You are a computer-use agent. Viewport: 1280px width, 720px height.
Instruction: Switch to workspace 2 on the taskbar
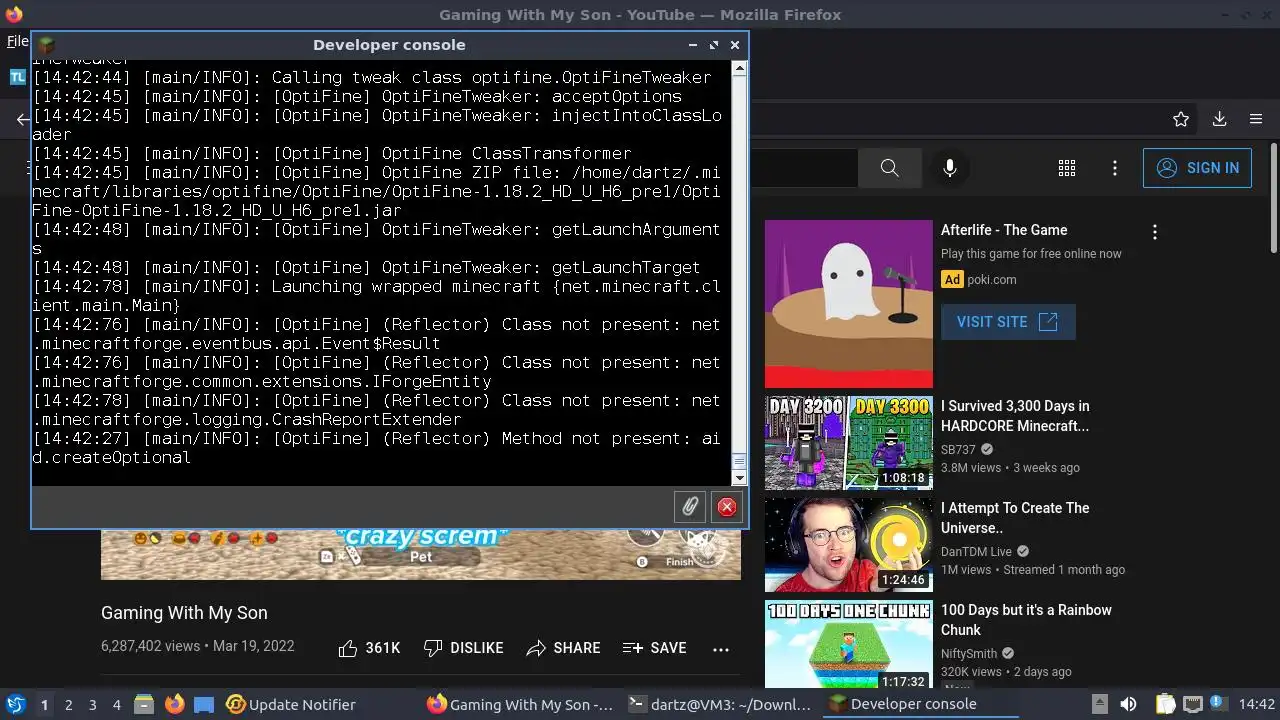click(68, 705)
